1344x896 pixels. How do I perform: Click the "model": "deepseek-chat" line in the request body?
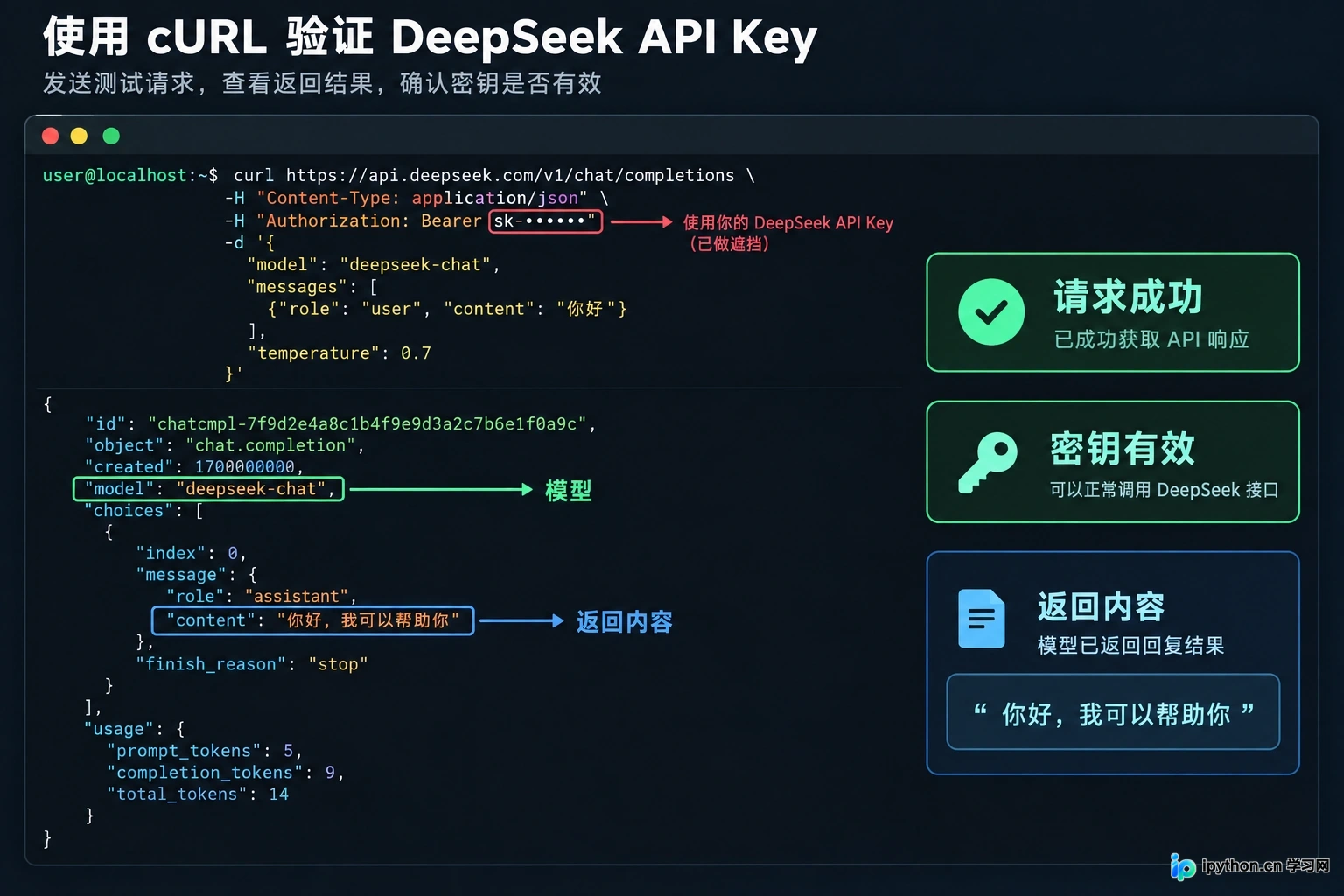coord(374,265)
